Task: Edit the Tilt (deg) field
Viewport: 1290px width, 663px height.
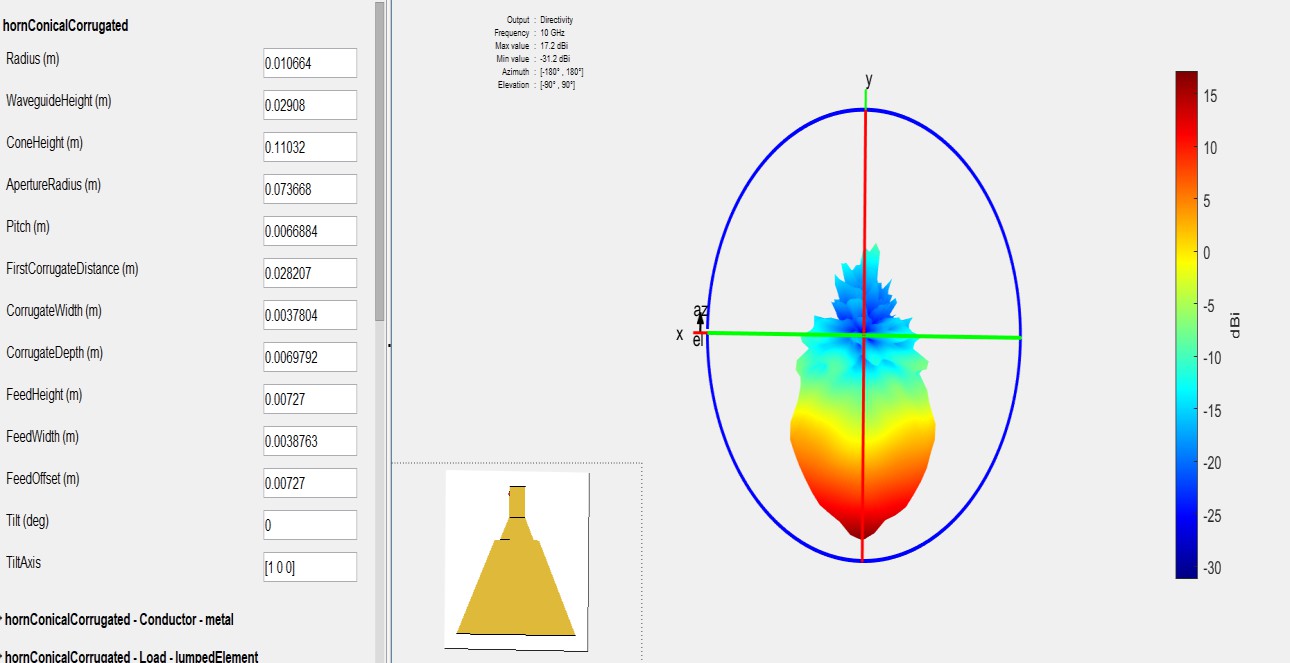Action: coord(310,525)
